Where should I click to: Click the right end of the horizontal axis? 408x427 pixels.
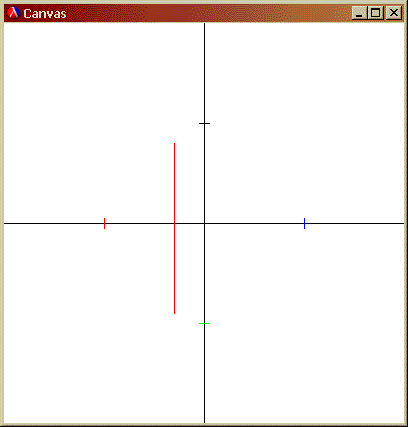coord(402,223)
